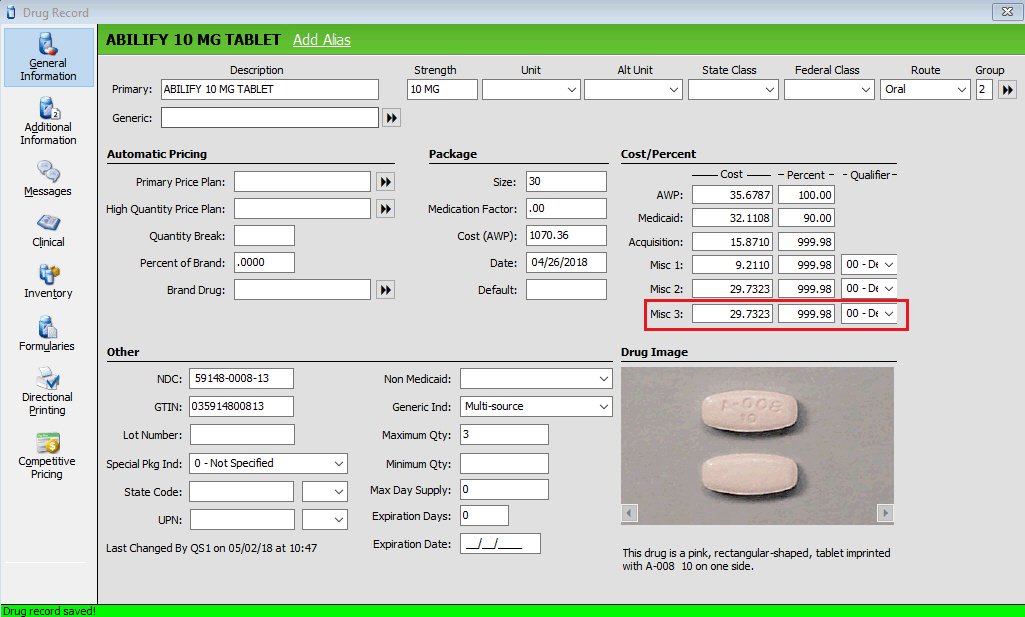Click the Add Alias link
This screenshot has height=617, width=1025.
point(322,40)
